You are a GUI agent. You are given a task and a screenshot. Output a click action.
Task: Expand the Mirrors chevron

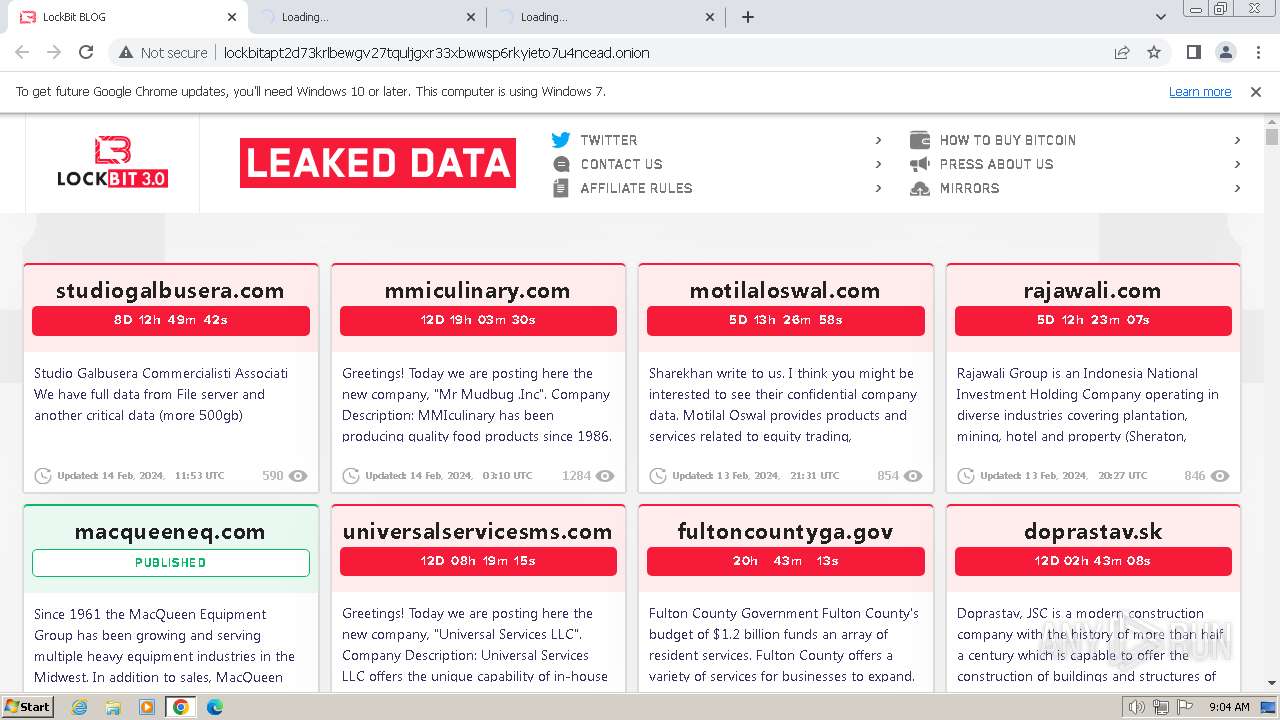(1237, 188)
